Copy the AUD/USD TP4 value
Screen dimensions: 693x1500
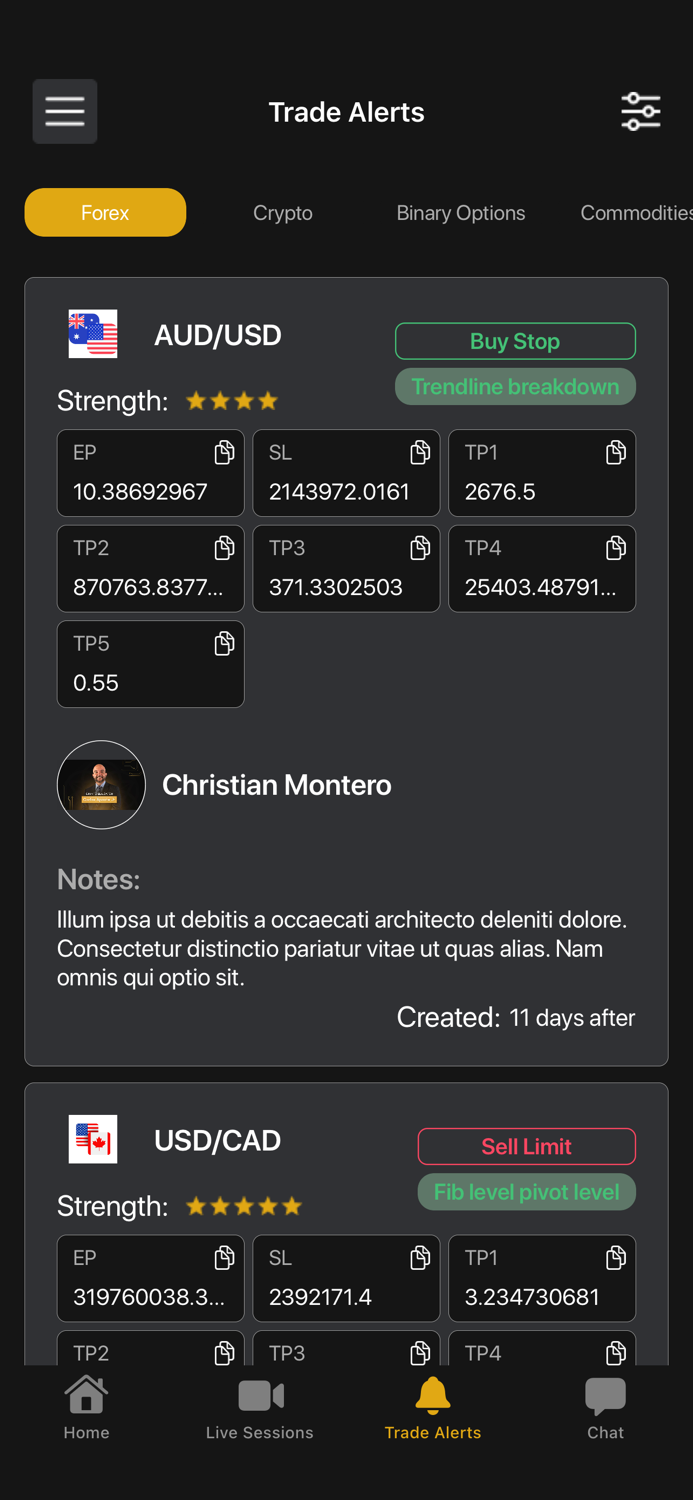coord(616,548)
